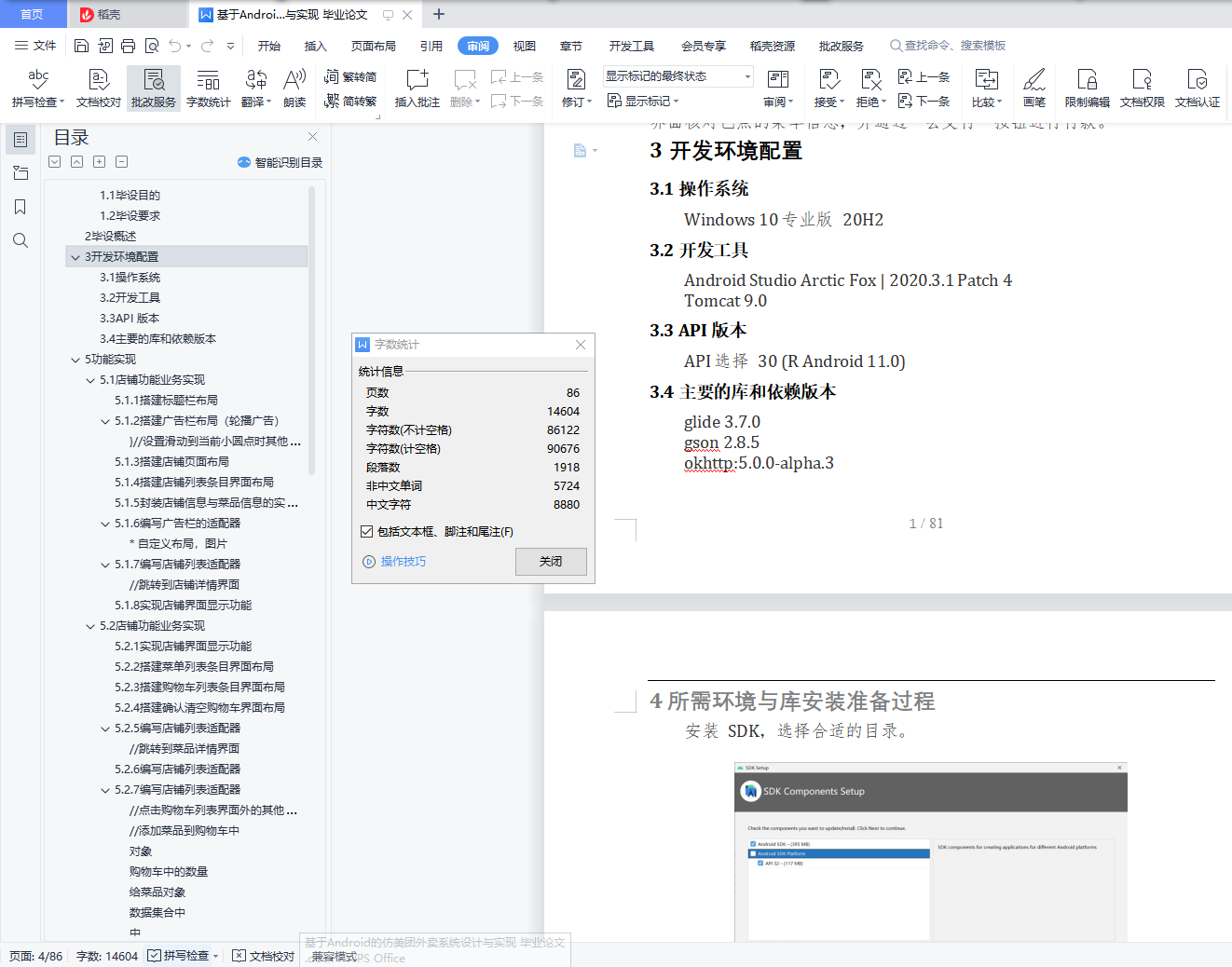Collapse the 5功能实现 outline node
Viewport: 1232px width, 967px height.
[x=75, y=360]
